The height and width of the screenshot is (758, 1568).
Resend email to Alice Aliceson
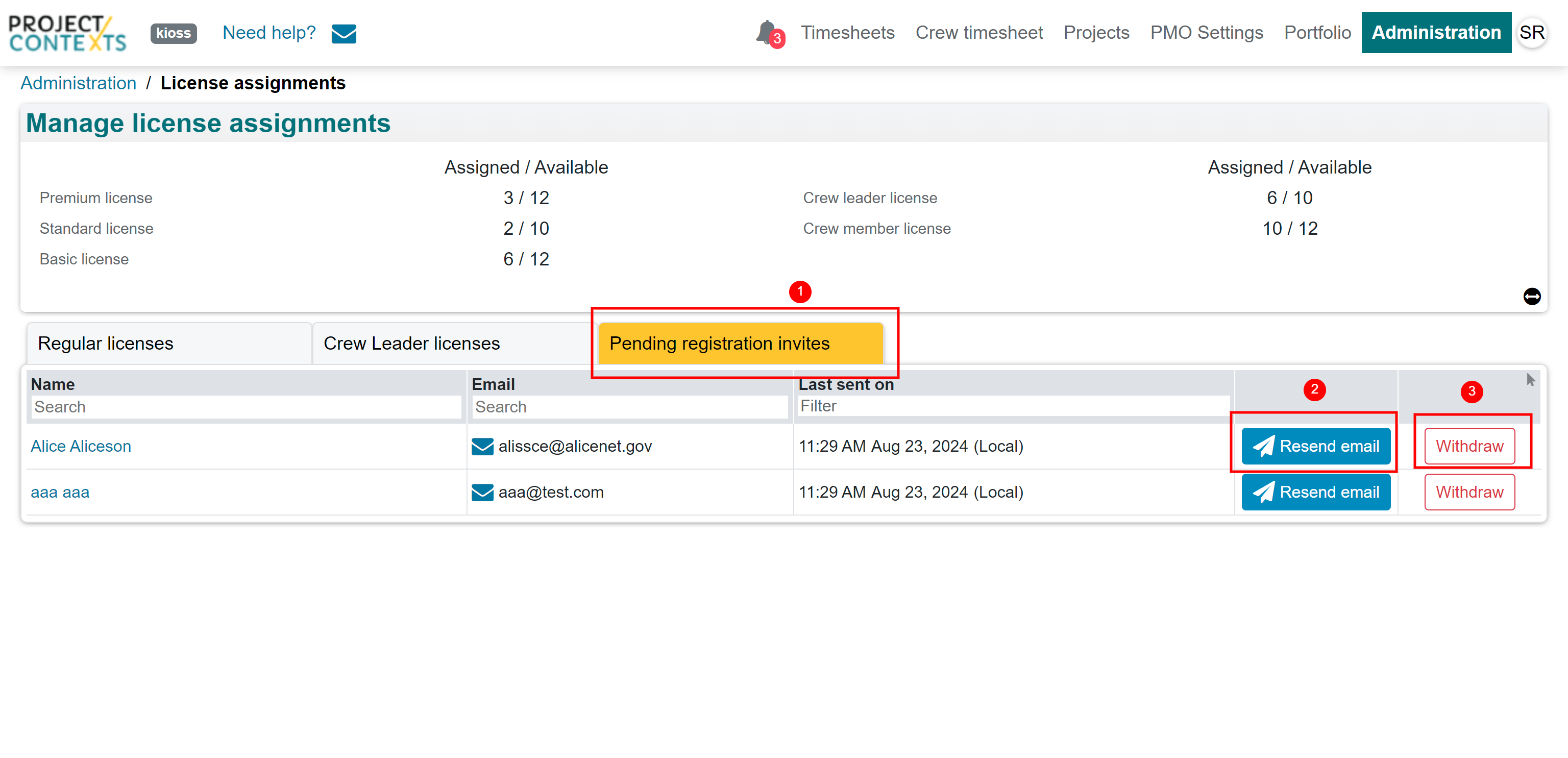(1315, 446)
